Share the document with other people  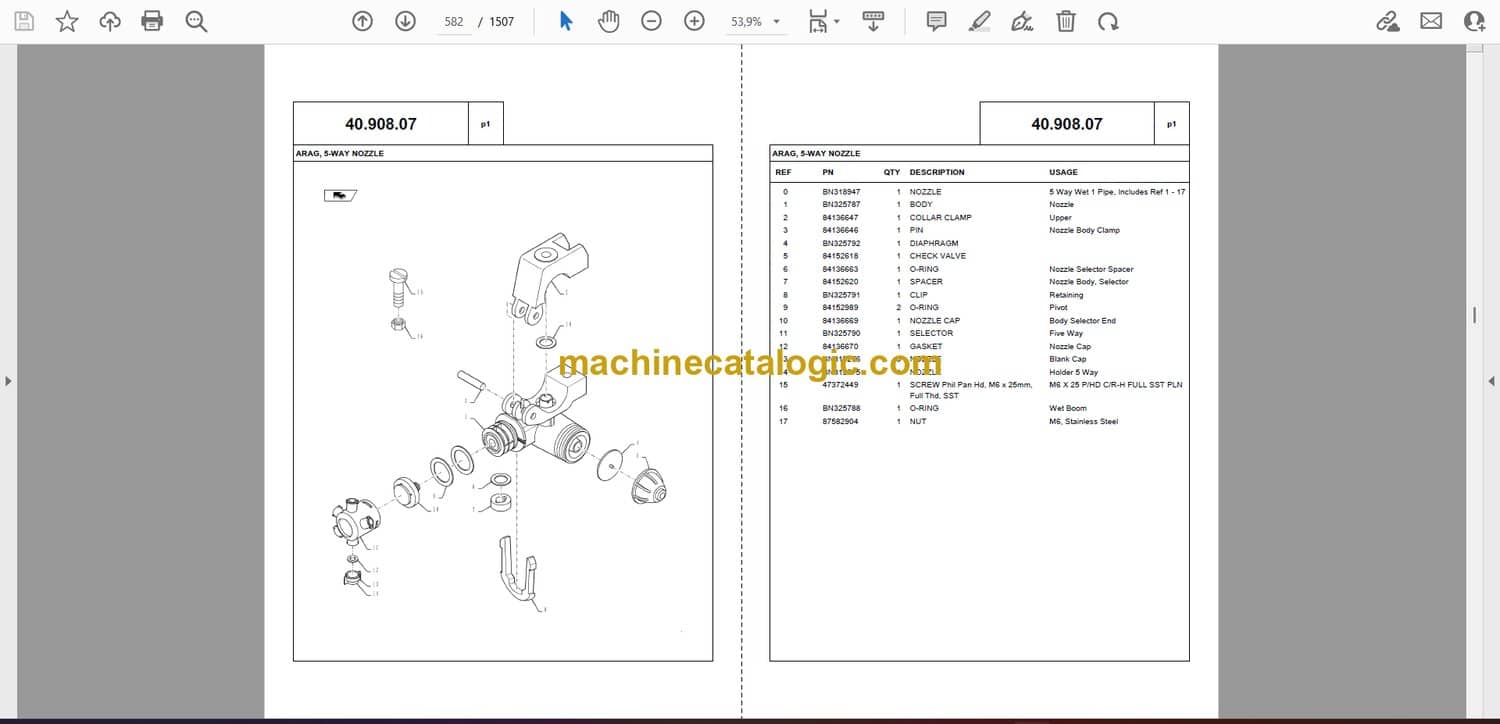tap(1474, 21)
